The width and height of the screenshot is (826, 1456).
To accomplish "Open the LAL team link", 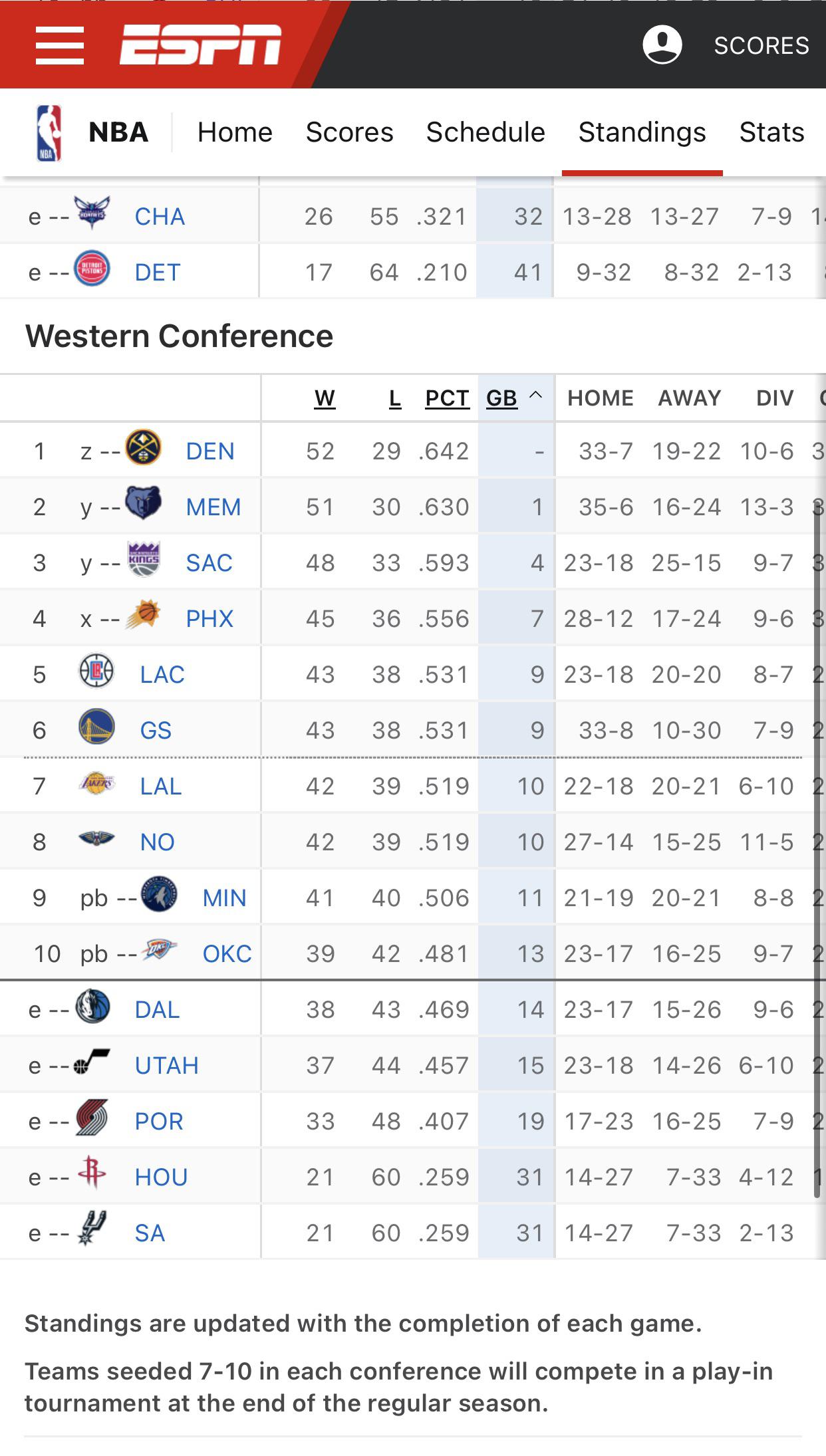I will [160, 786].
